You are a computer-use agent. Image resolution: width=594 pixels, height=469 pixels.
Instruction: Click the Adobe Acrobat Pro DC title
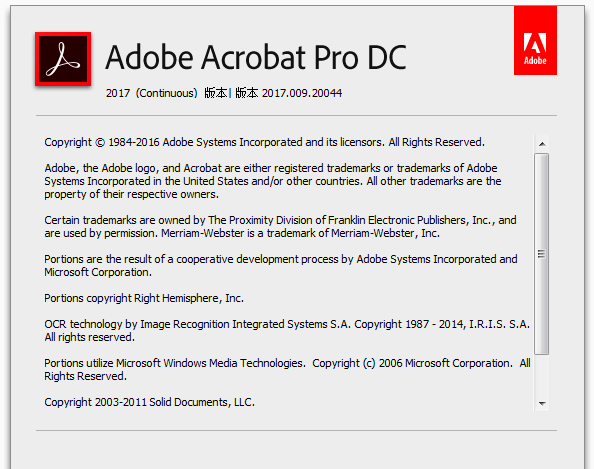(256, 57)
